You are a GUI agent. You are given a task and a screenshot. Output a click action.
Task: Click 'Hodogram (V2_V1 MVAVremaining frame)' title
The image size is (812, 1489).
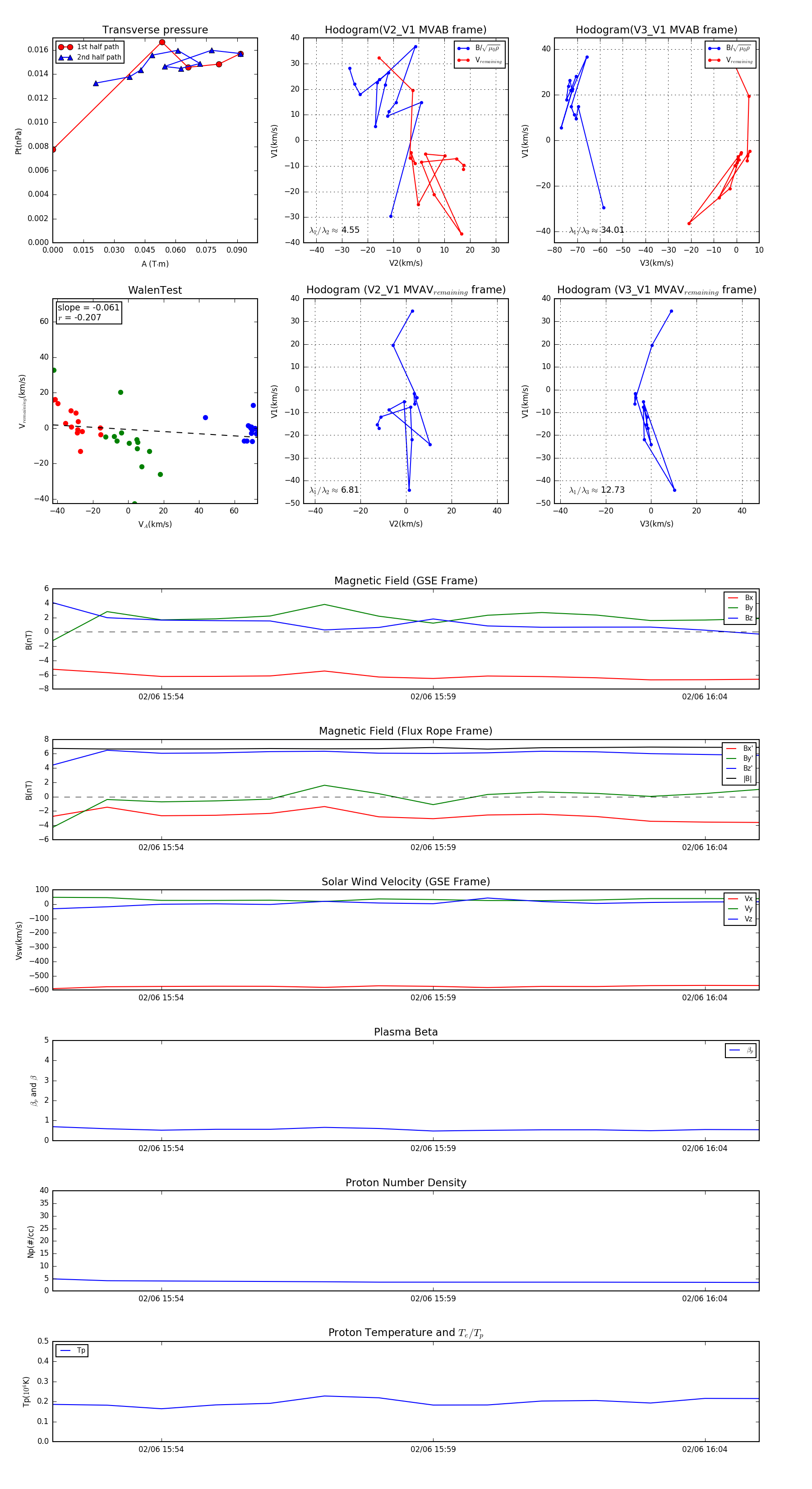(406, 290)
